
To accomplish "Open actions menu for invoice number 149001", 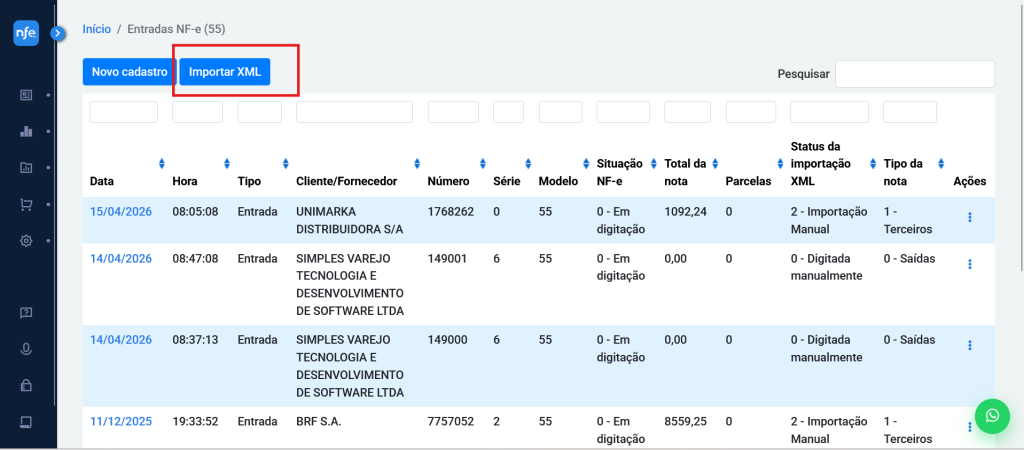I will coord(969,264).
